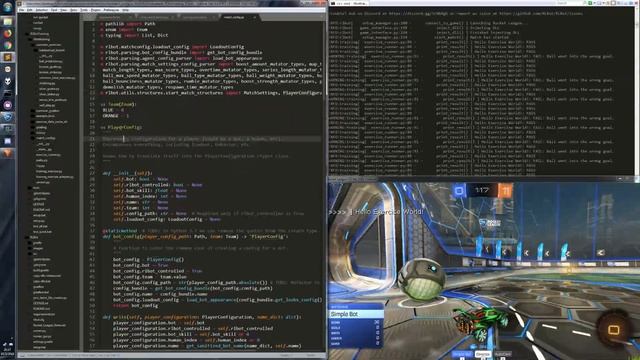The image size is (640, 360).
Task: Open the Tools menu
Action: pyautogui.click(x=84, y=10)
